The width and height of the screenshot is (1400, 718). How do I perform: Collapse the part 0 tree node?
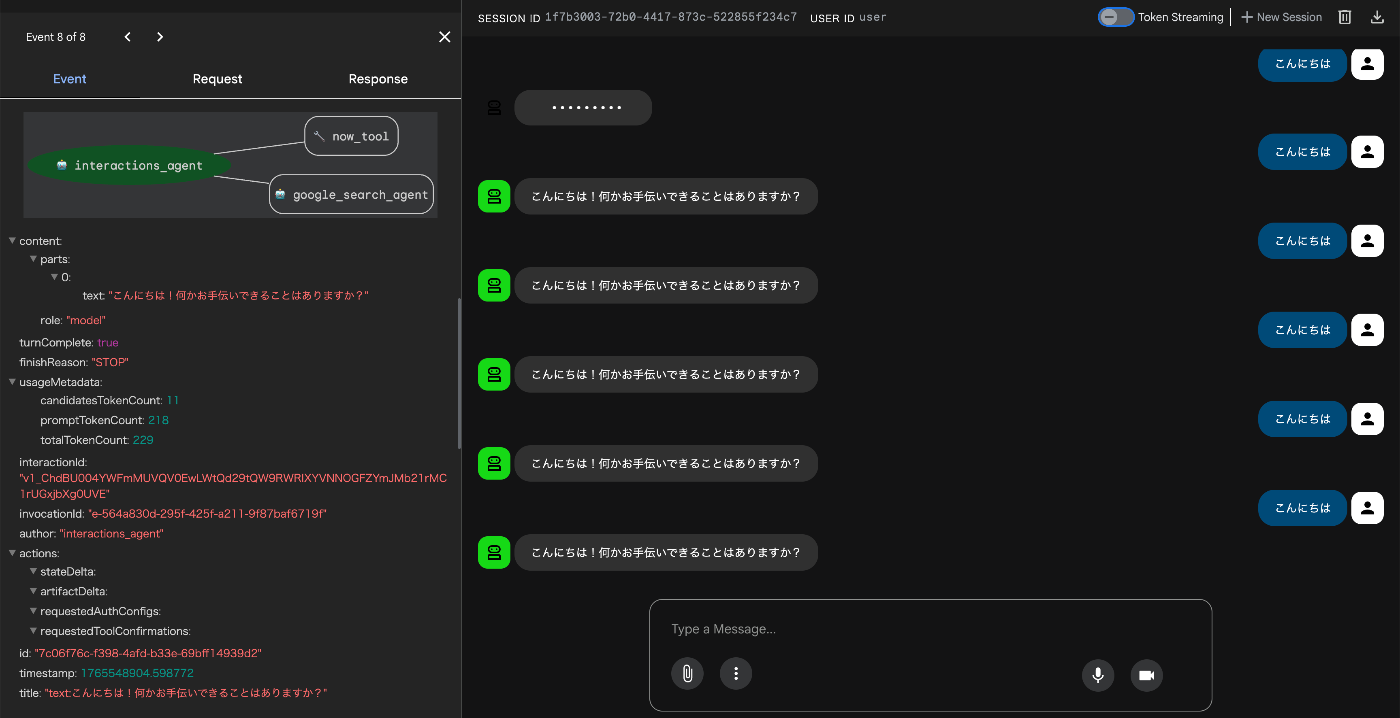pyautogui.click(x=54, y=277)
